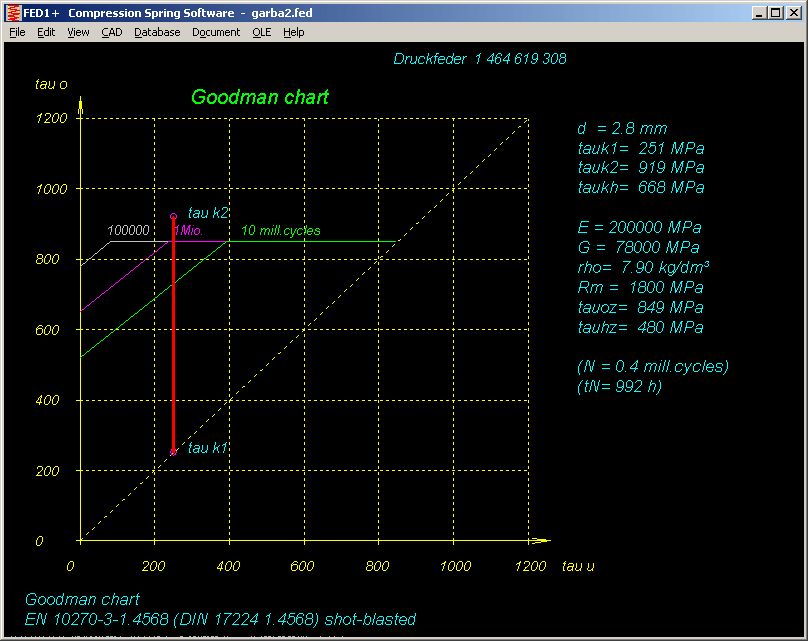Open the Edit menu

tap(46, 32)
